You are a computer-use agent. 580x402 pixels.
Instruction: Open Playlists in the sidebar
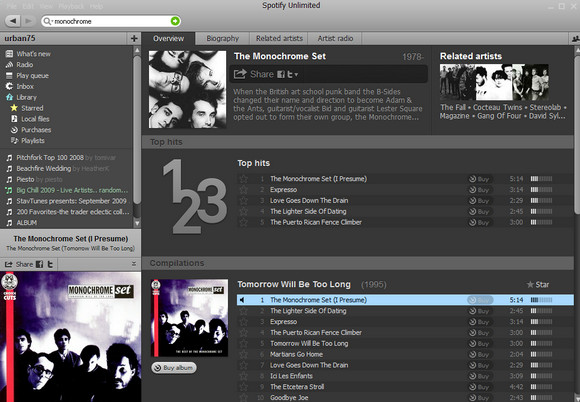pyautogui.click(x=33, y=141)
